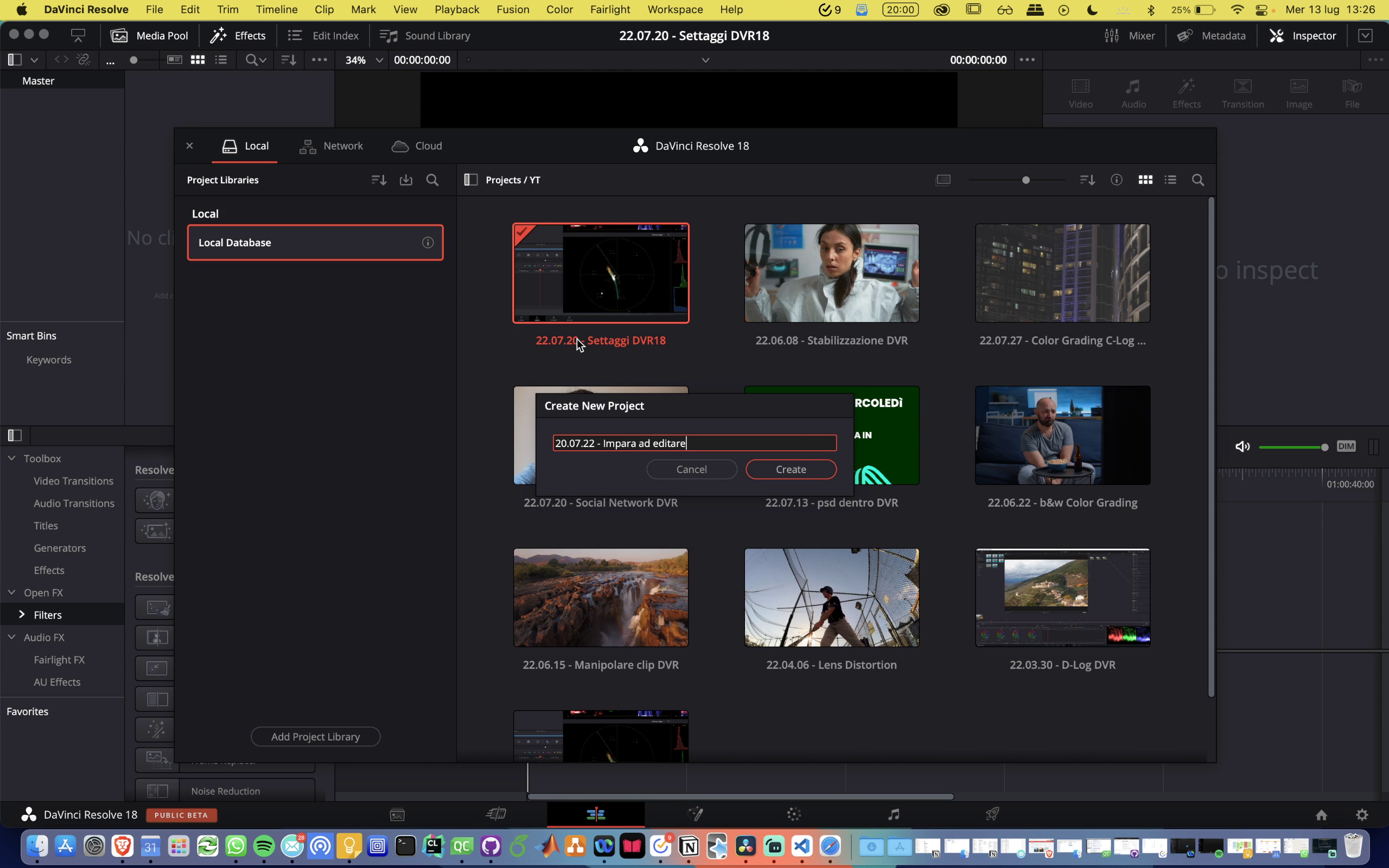Open the Project Manager home icon
Image resolution: width=1389 pixels, height=868 pixels.
1321,815
